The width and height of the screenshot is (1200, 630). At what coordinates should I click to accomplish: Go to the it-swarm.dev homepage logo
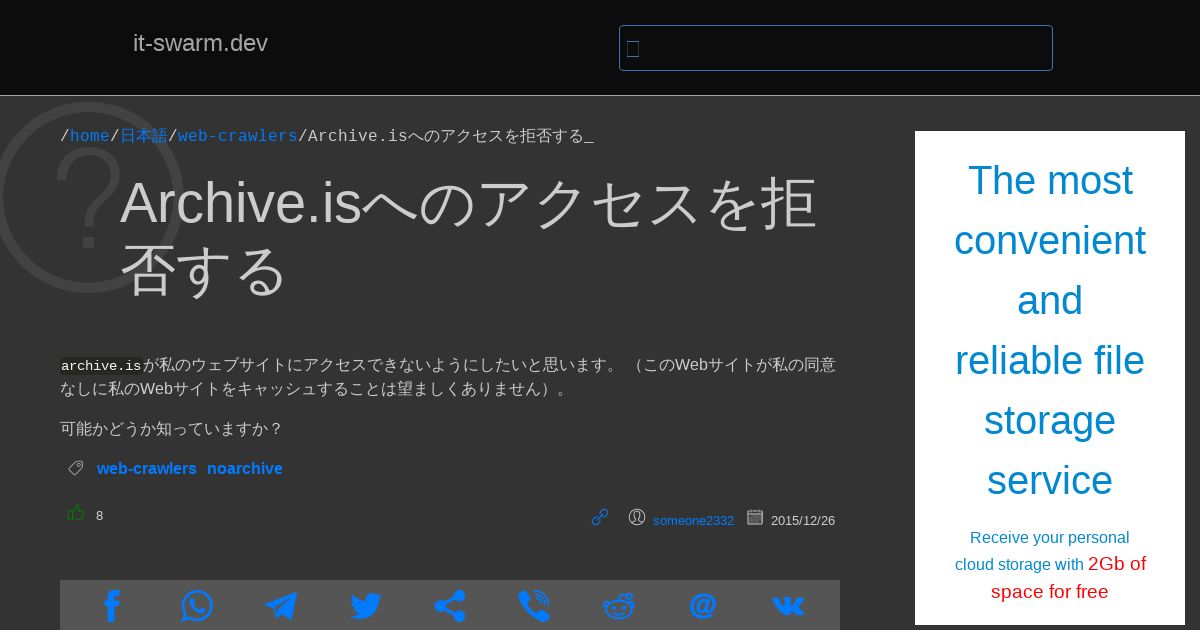(200, 43)
